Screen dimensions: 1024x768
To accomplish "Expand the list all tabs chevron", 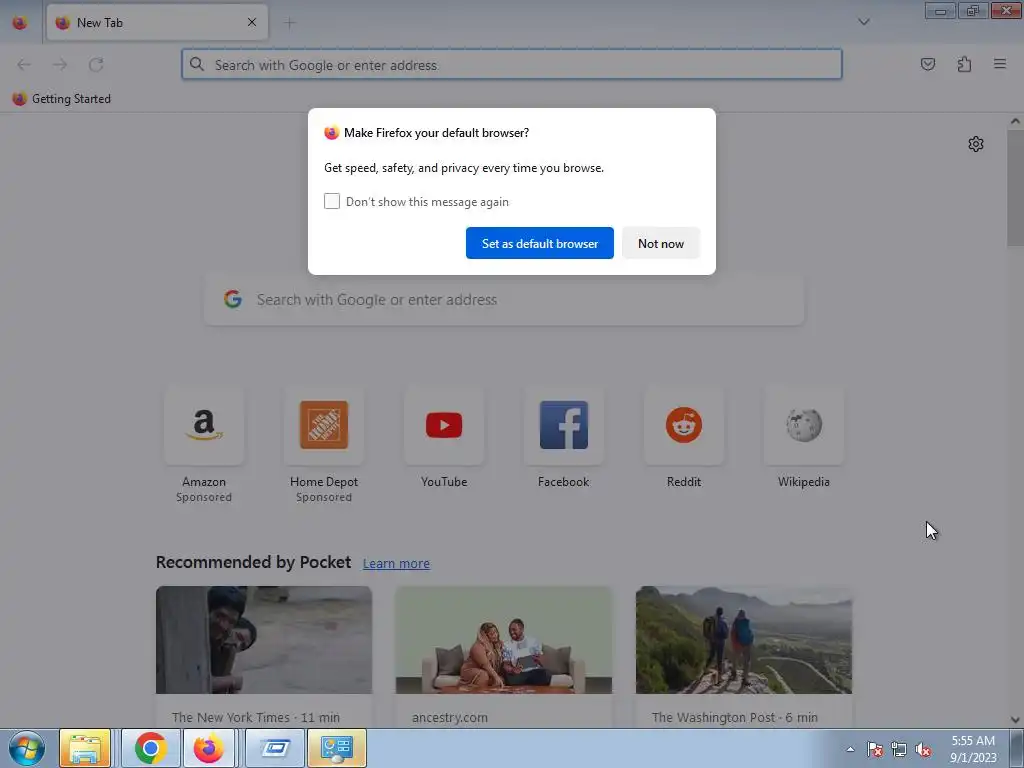I will coord(863,22).
